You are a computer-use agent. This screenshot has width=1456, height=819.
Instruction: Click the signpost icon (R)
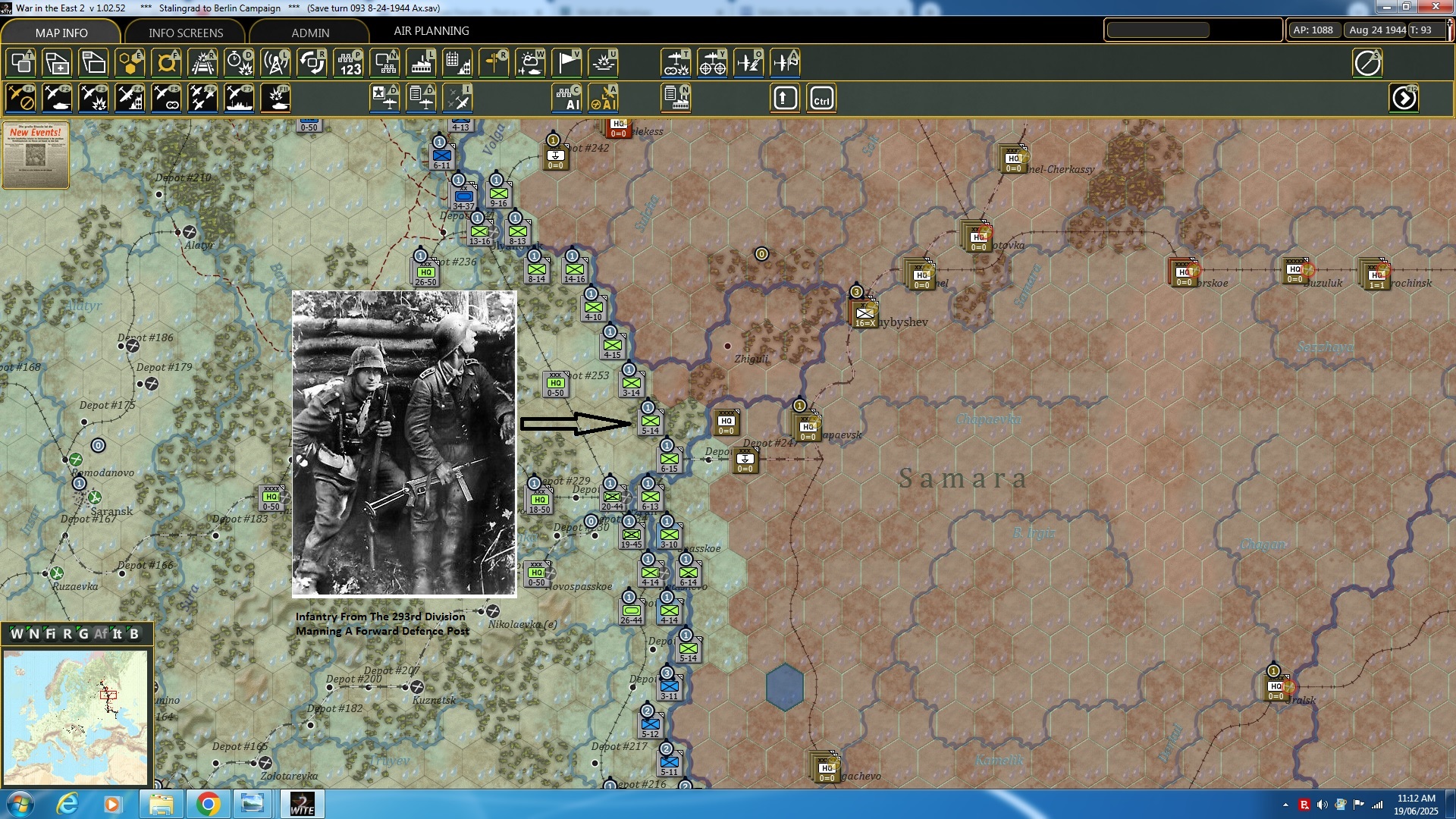[494, 63]
